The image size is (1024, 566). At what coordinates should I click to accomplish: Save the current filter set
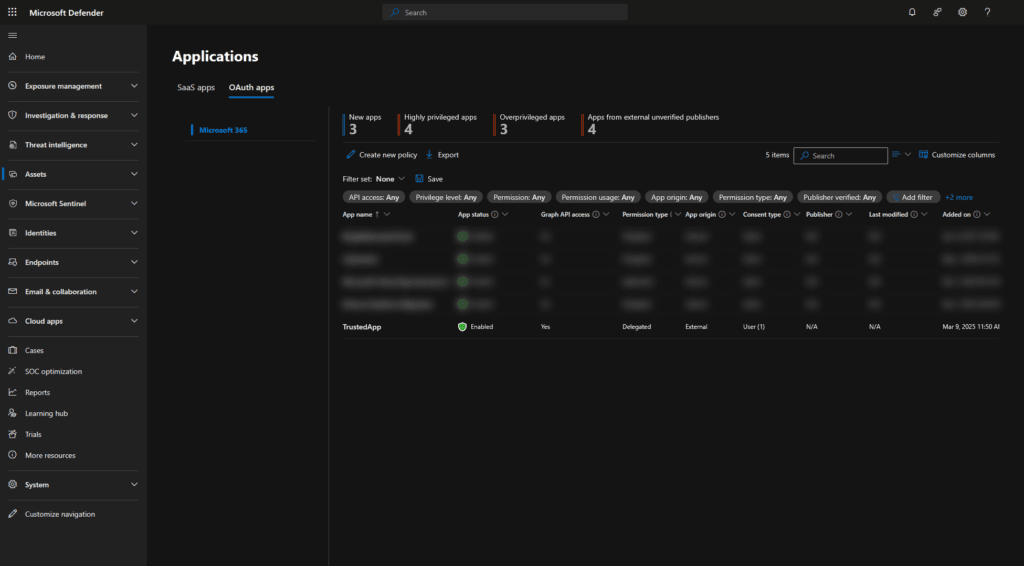point(429,179)
